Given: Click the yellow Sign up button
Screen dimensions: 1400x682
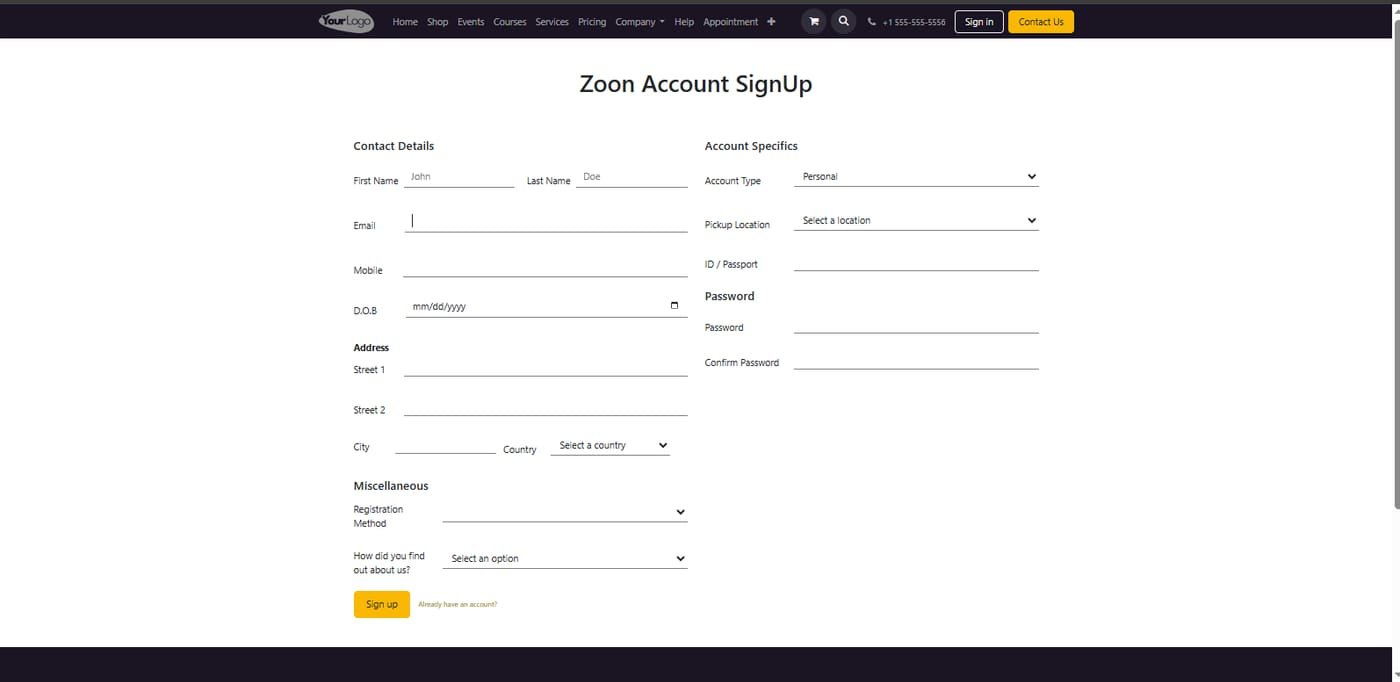Looking at the screenshot, I should pos(382,604).
